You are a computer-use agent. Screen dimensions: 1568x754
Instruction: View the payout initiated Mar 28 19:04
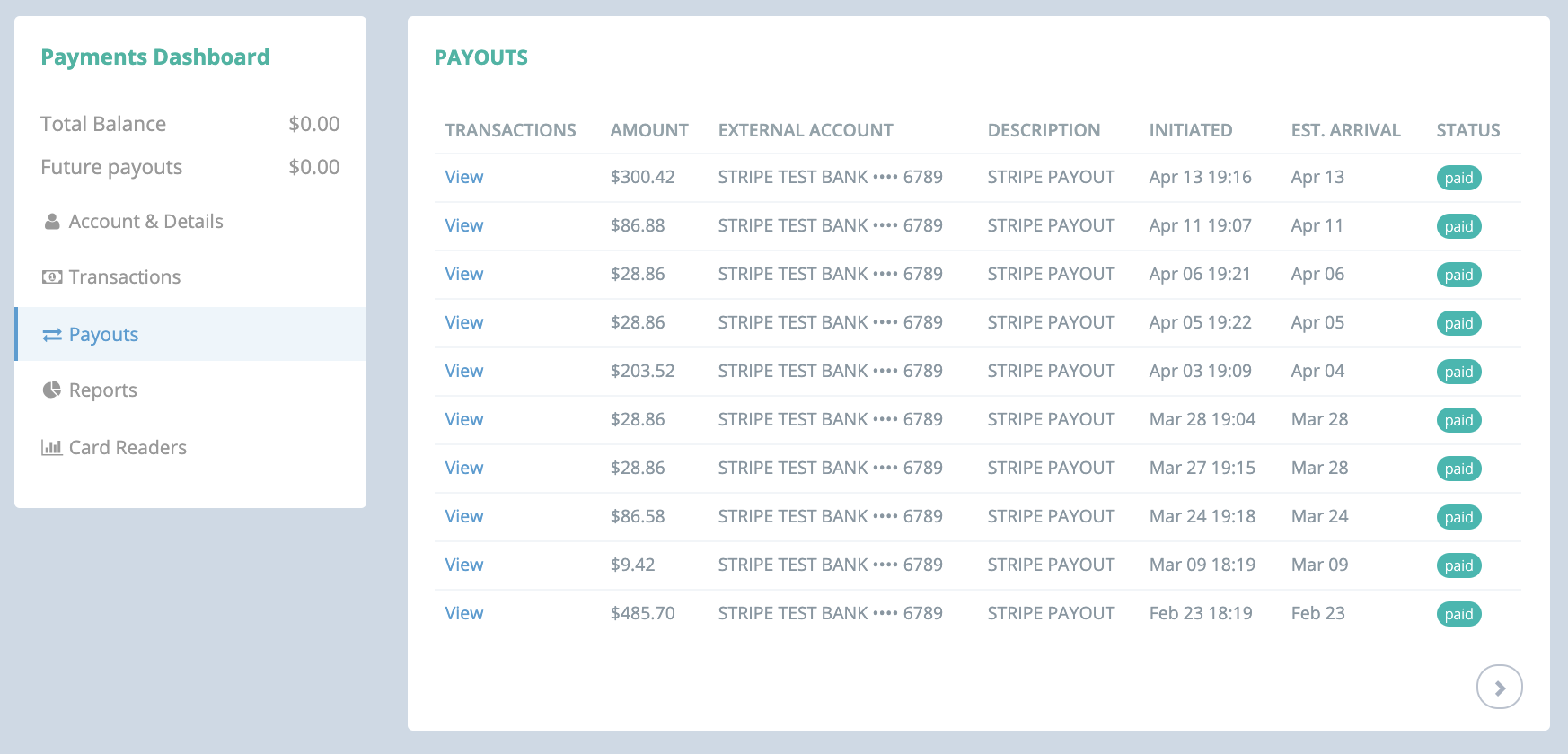click(464, 419)
